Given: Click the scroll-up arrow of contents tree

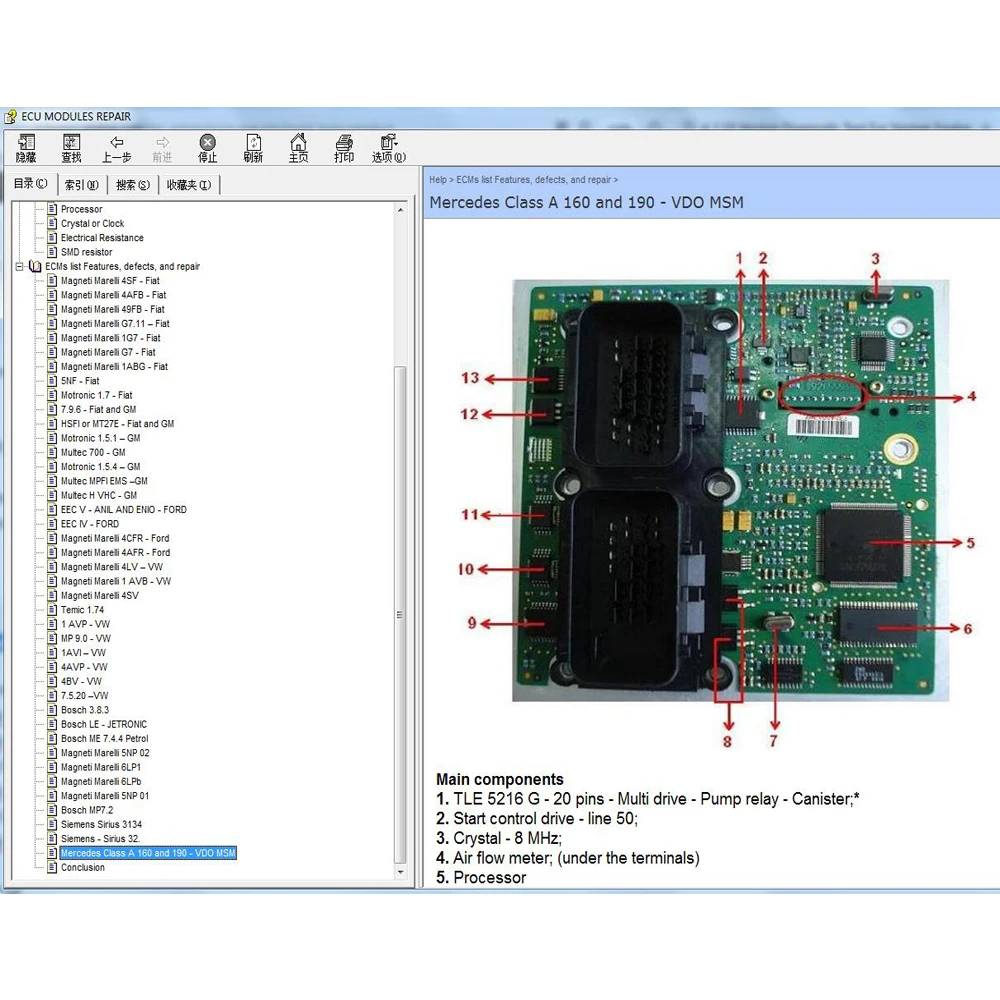Looking at the screenshot, I should [x=401, y=210].
